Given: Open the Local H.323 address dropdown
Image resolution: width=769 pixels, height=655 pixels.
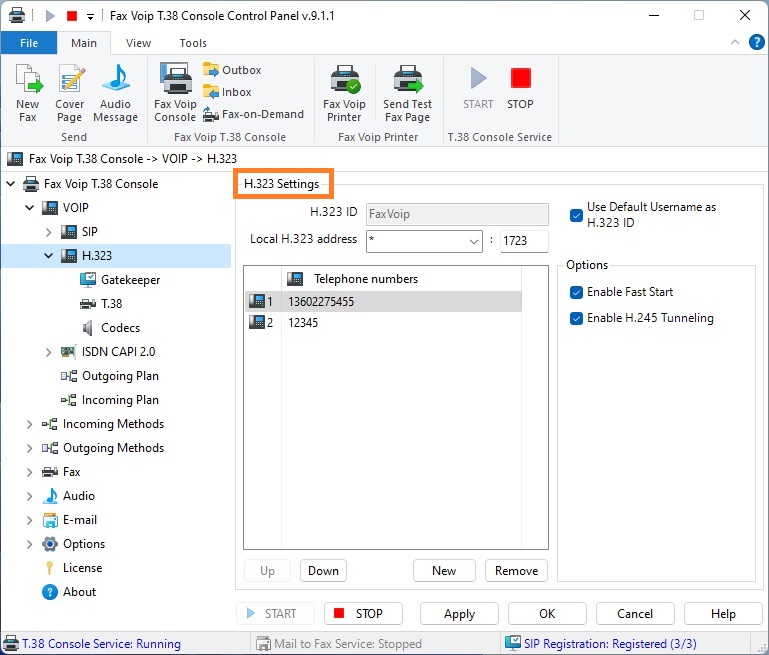Looking at the screenshot, I should tap(473, 241).
